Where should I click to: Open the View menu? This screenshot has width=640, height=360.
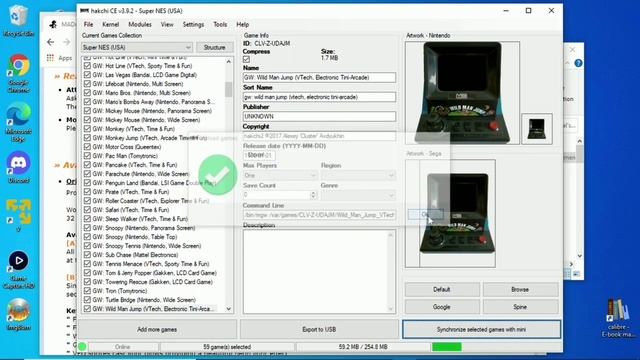pos(167,24)
